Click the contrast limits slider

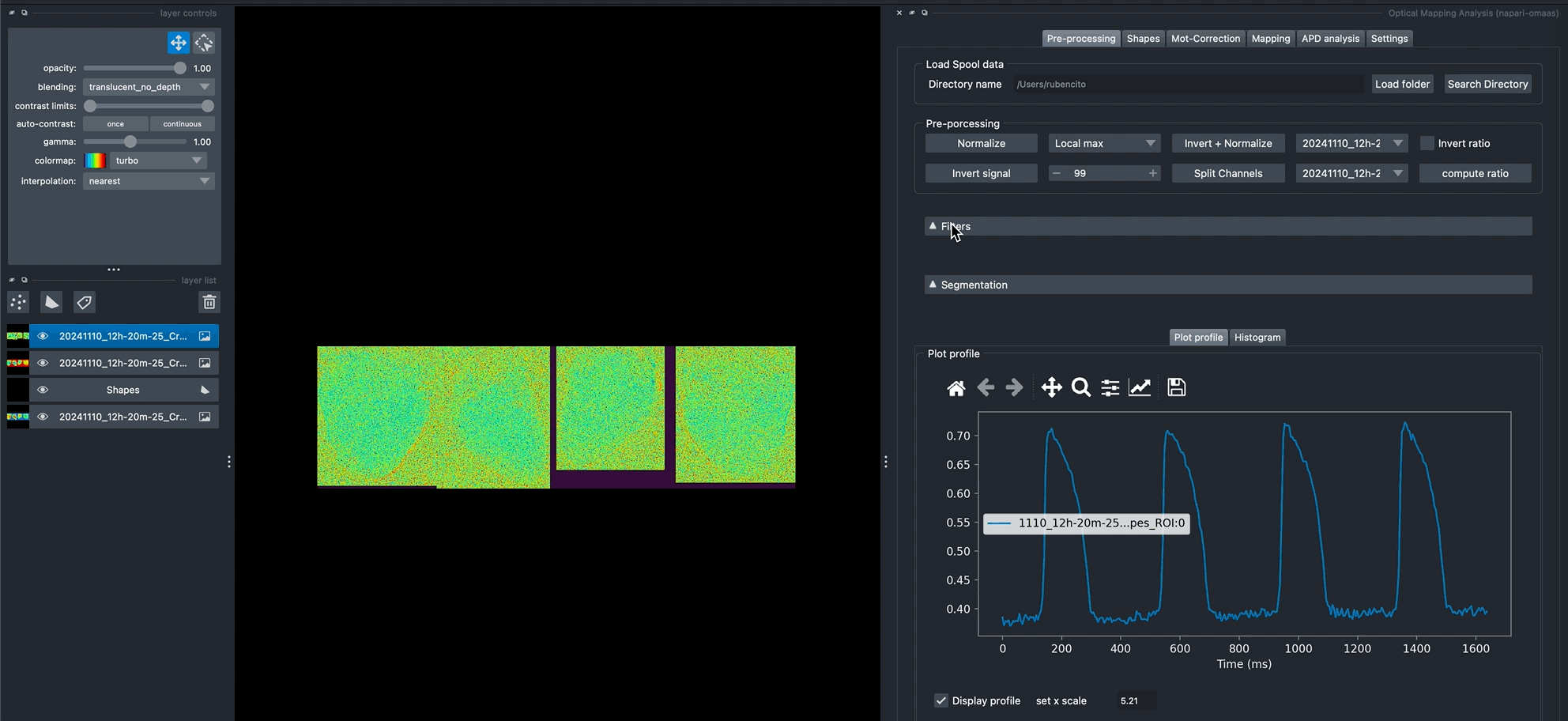click(149, 106)
